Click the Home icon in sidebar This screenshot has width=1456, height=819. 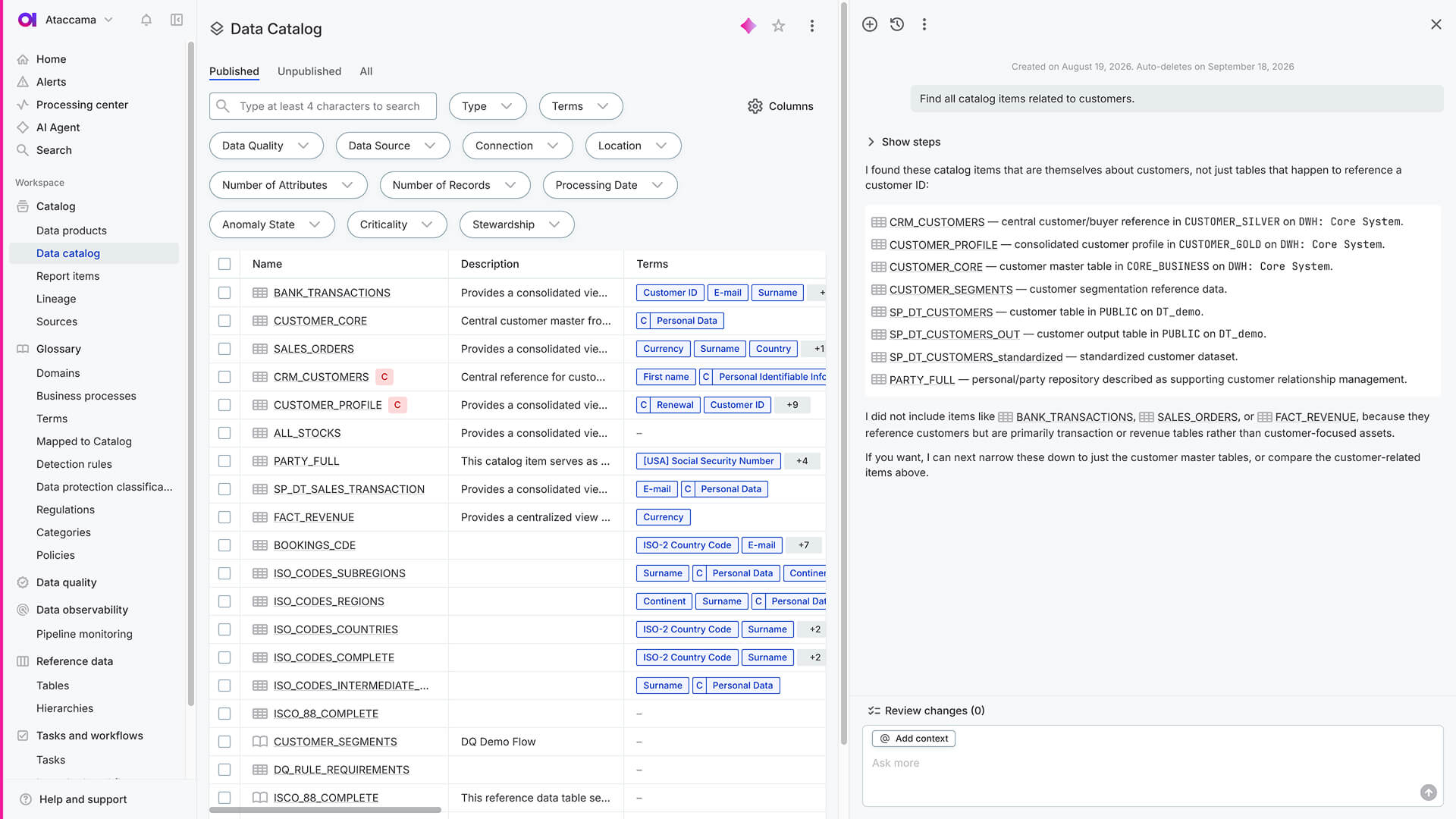(23, 59)
